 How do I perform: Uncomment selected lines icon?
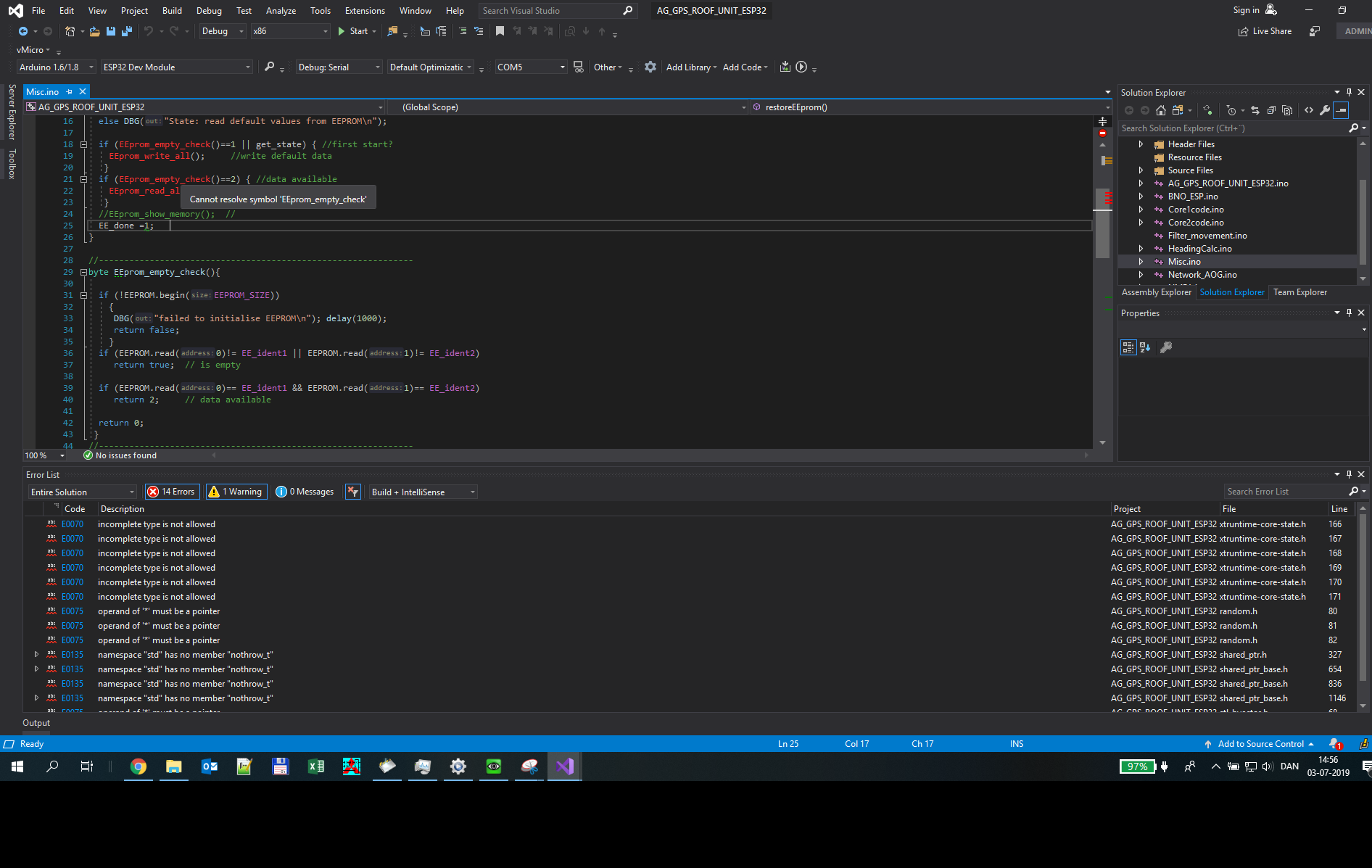[479, 31]
